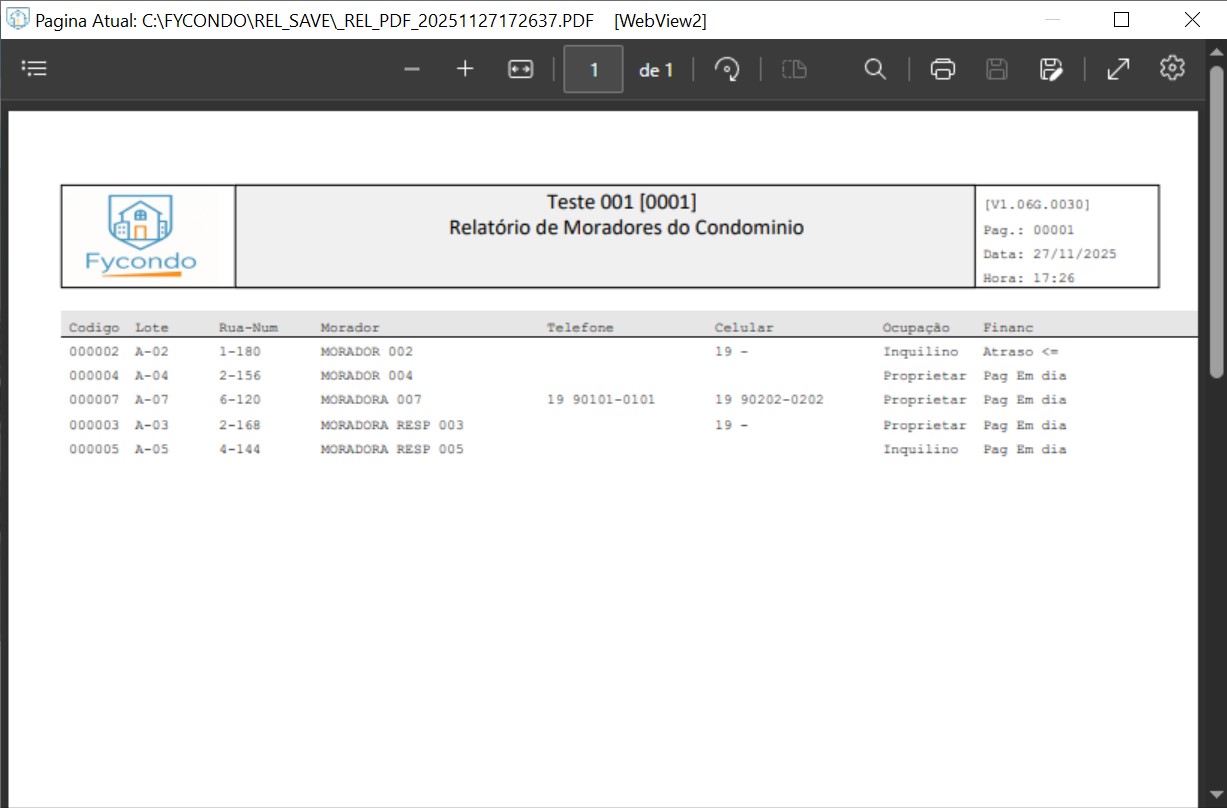Click the 'Atraso <=' financial status
This screenshot has height=808, width=1227.
pyautogui.click(x=1020, y=352)
